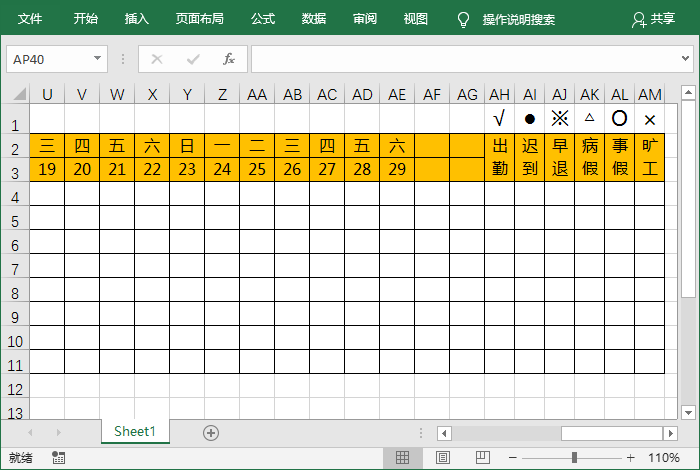Click the vertical scrollbar down arrow

[688, 412]
